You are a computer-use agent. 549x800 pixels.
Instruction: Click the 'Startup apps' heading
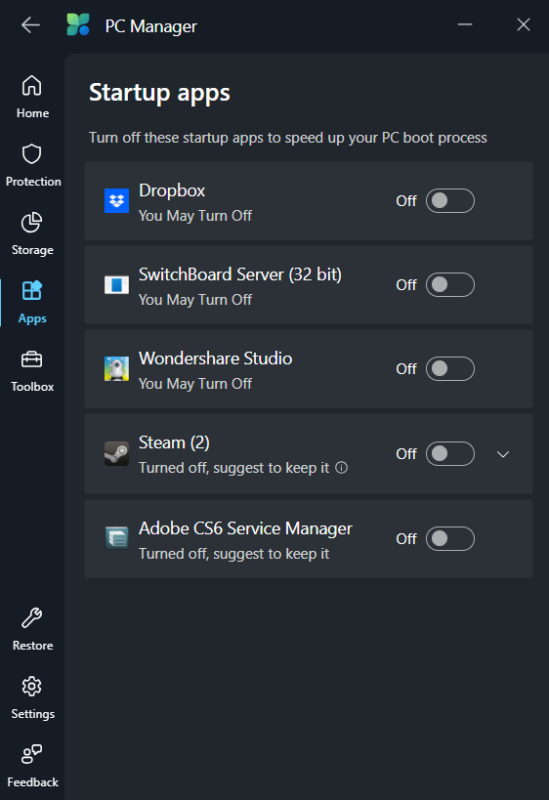(x=160, y=93)
